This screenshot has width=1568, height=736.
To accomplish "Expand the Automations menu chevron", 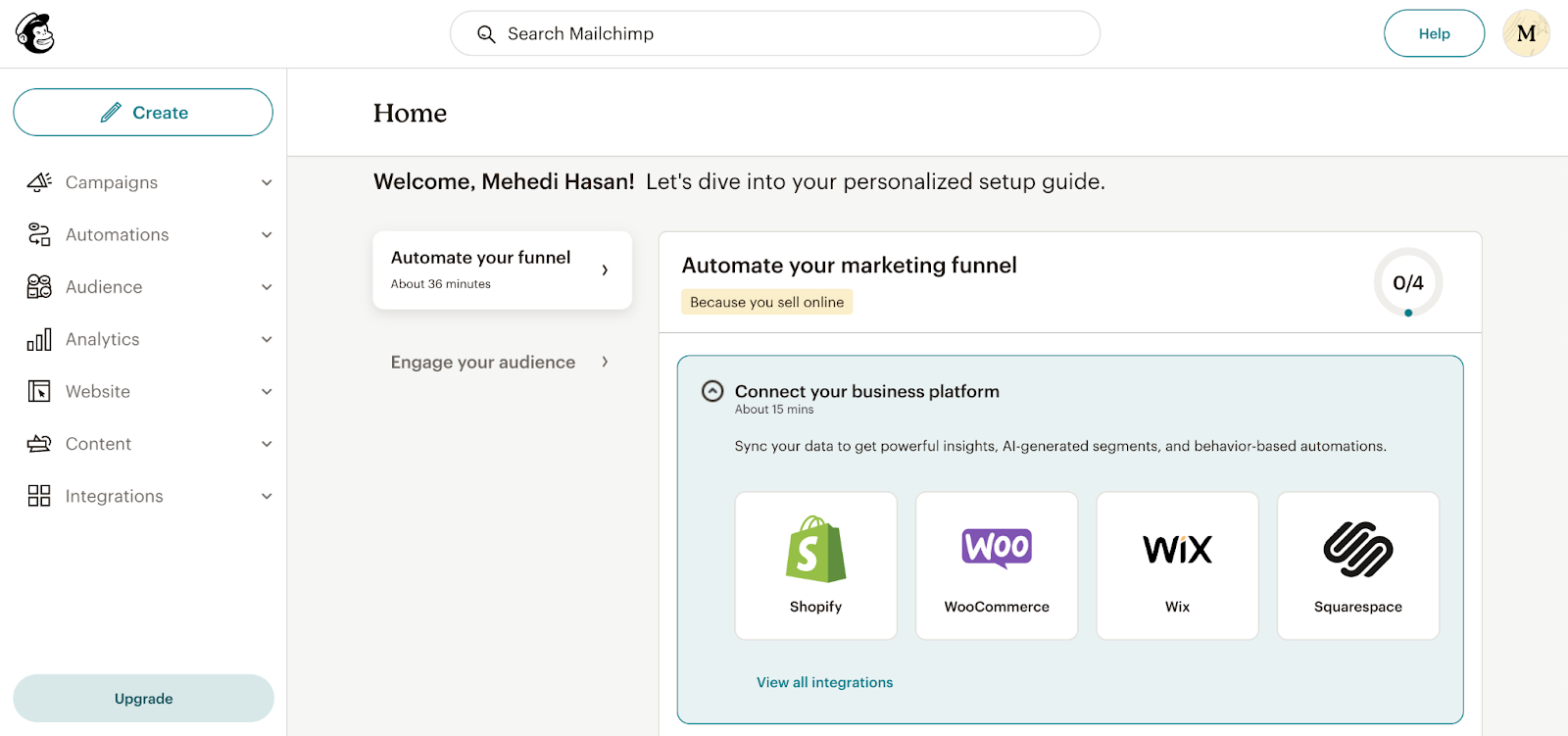I will (267, 234).
